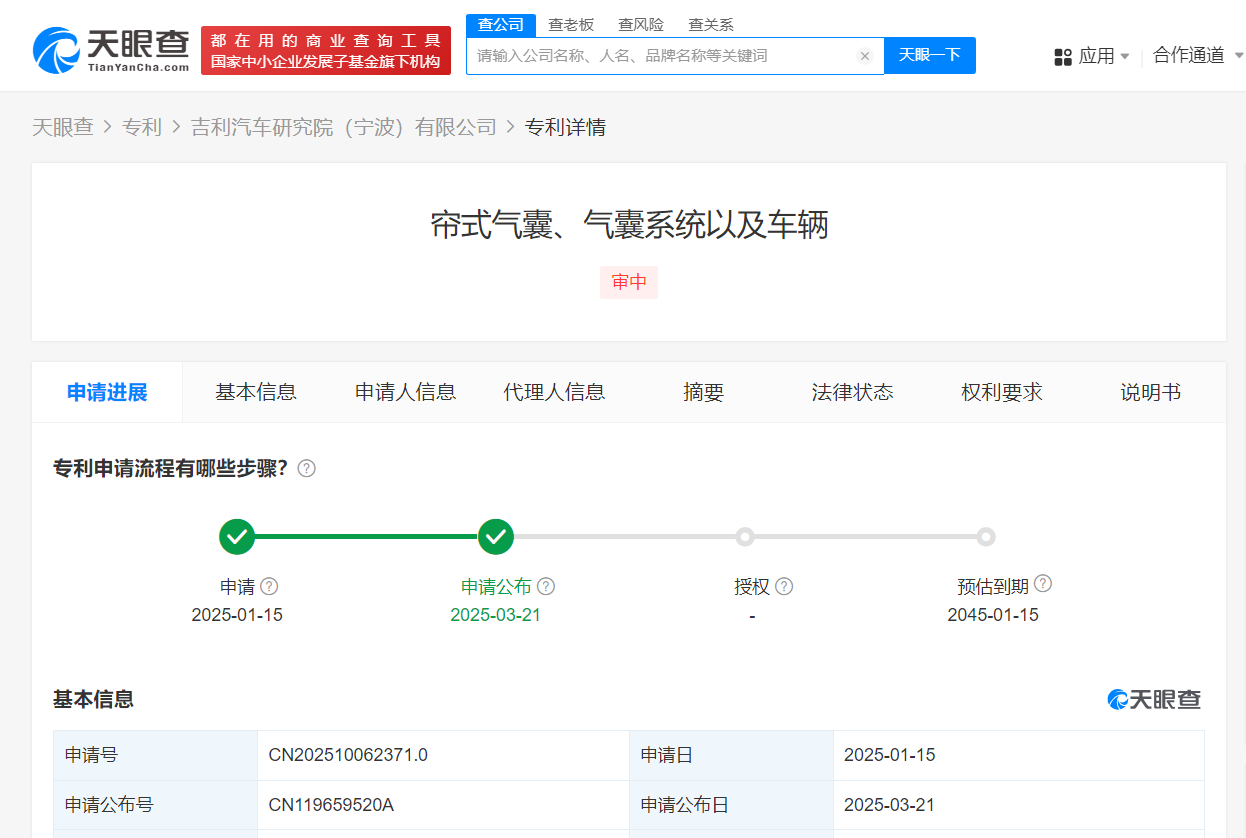Image resolution: width=1246 pixels, height=838 pixels.
Task: Click the help icon next to 授权
Action: tap(784, 587)
